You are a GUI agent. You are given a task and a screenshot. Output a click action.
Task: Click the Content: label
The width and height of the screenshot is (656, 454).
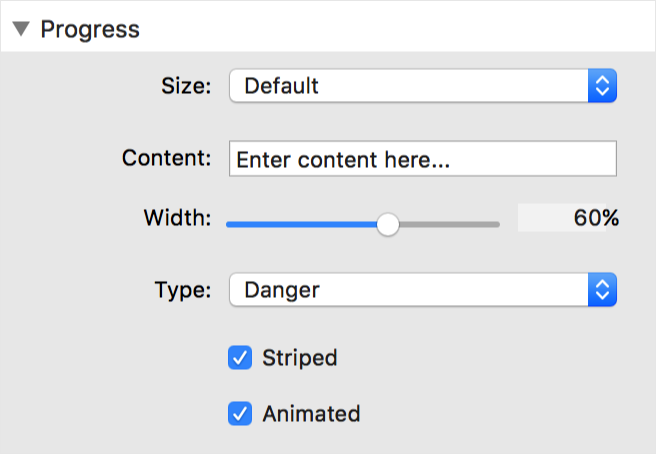coord(167,158)
